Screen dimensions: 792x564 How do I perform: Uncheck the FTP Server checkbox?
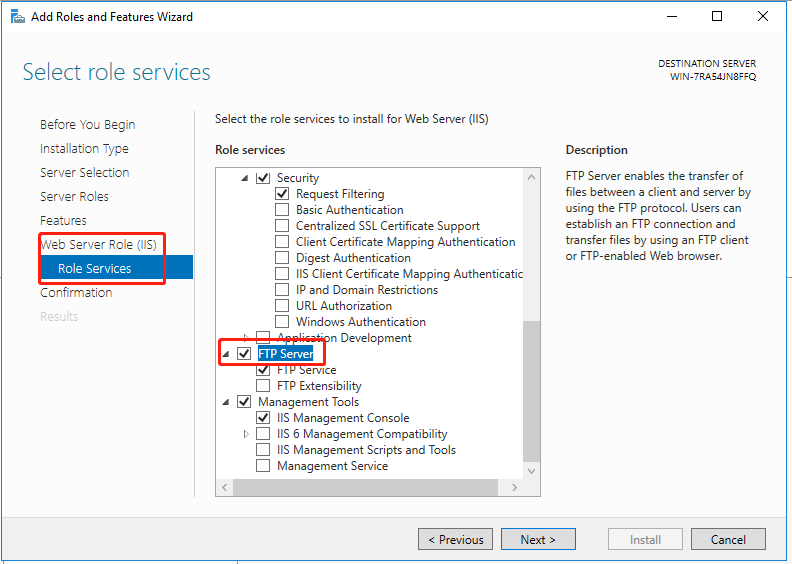pos(244,353)
